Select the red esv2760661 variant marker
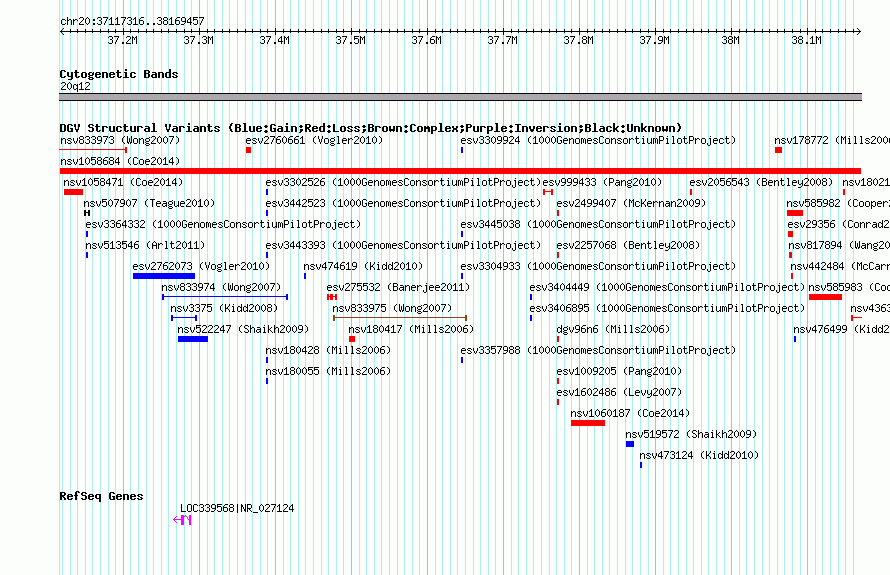This screenshot has height=575, width=890. point(249,150)
